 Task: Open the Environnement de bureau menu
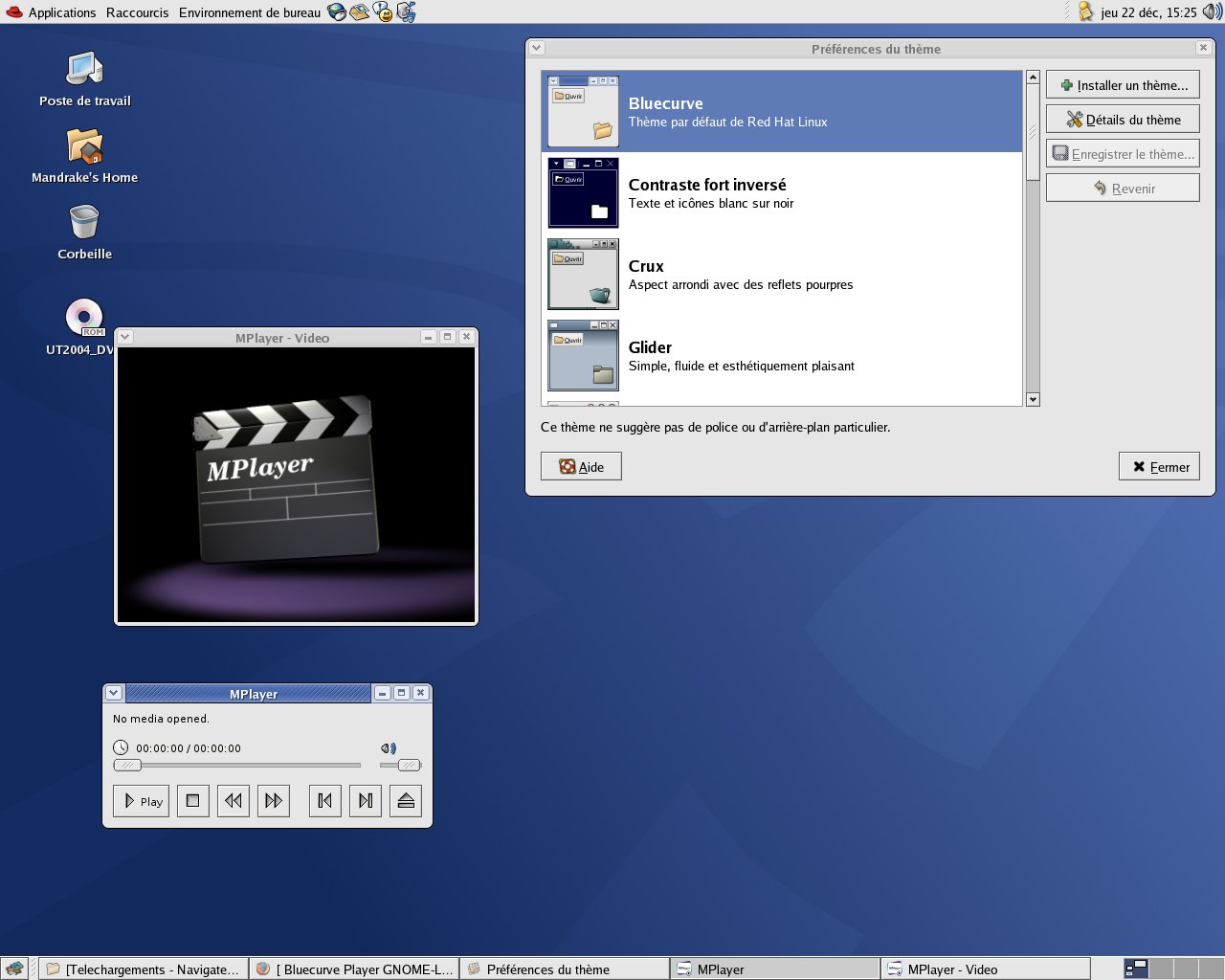tap(249, 12)
